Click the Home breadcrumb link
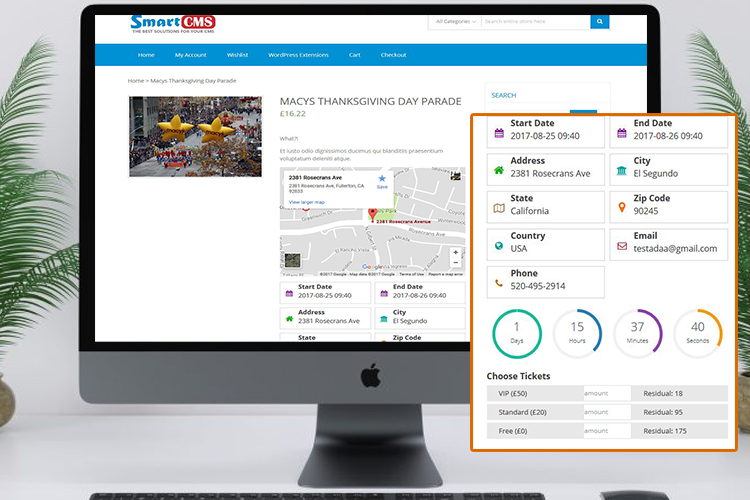The height and width of the screenshot is (500, 750). (135, 80)
